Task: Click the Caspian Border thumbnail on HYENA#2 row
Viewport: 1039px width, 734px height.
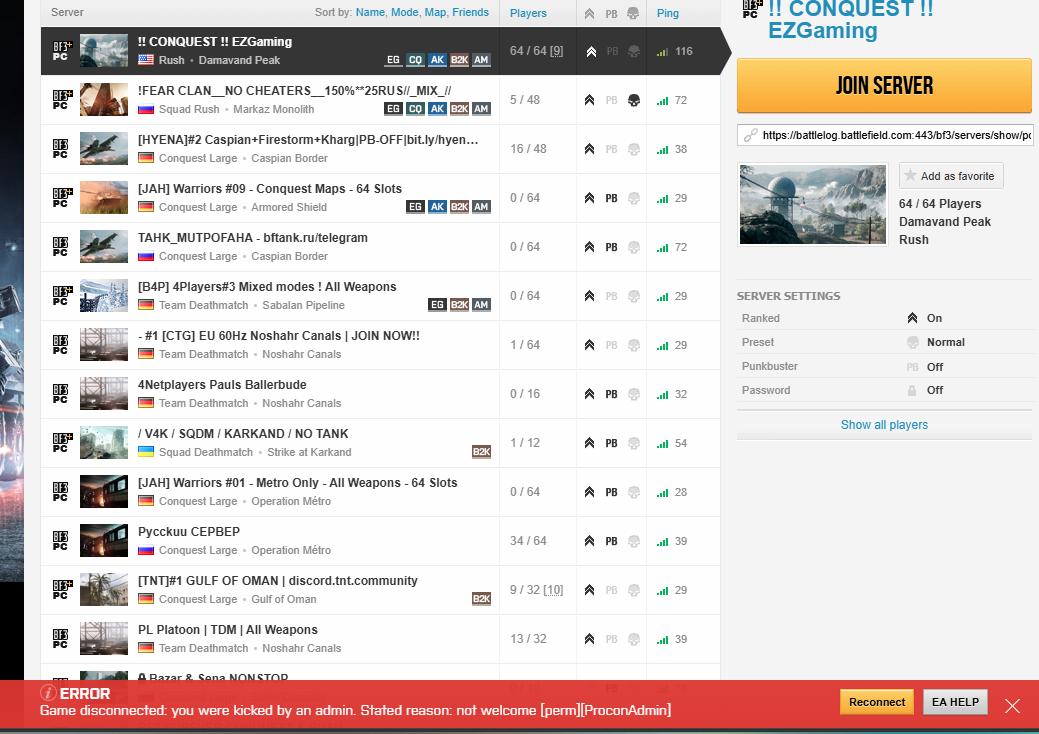Action: click(104, 149)
